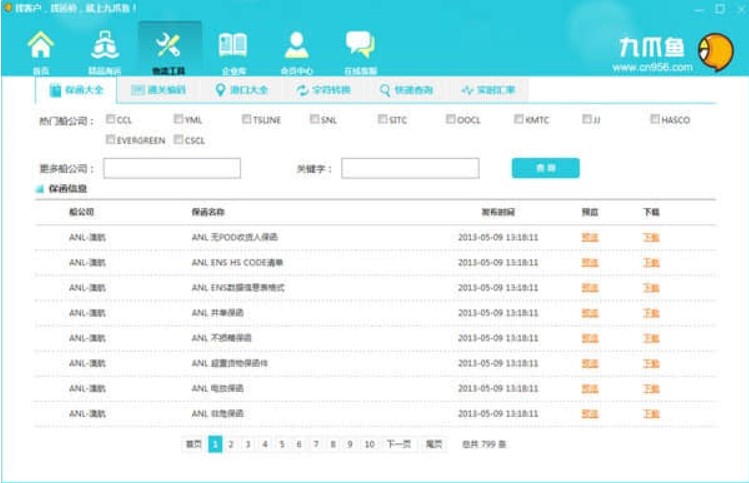Viewport: 749px width, 483px height.
Task: Select the logistics tools wrench icon
Action: (166, 46)
